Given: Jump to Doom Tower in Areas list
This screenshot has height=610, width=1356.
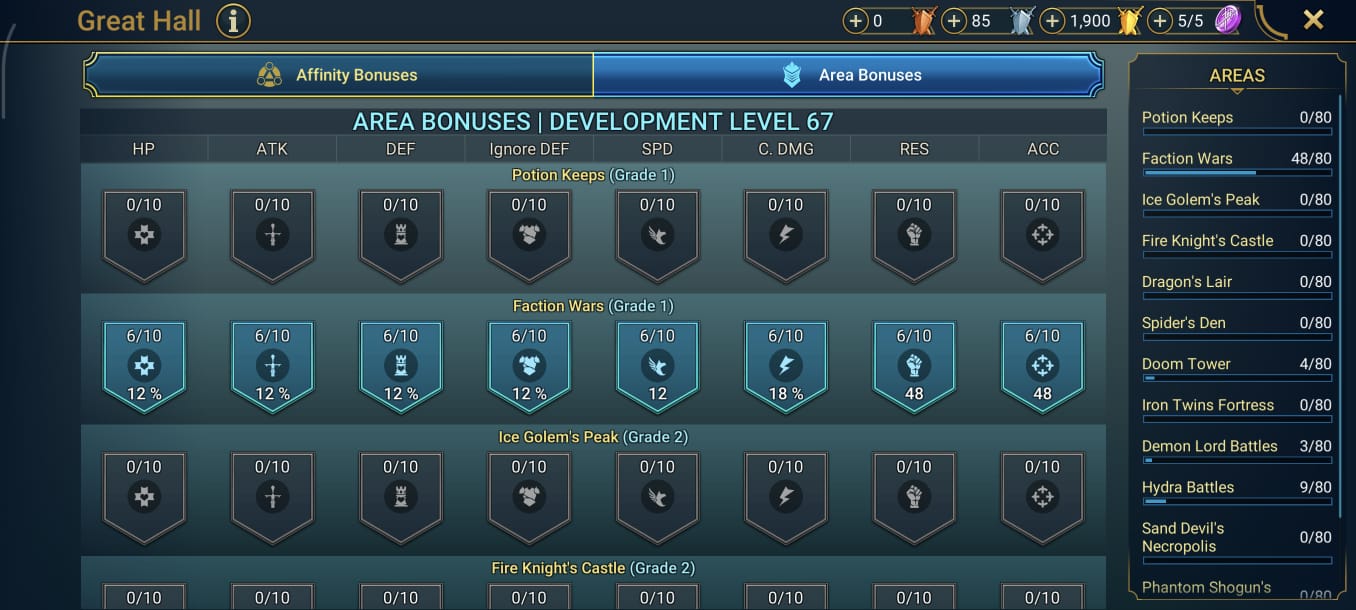Looking at the screenshot, I should point(1237,366).
